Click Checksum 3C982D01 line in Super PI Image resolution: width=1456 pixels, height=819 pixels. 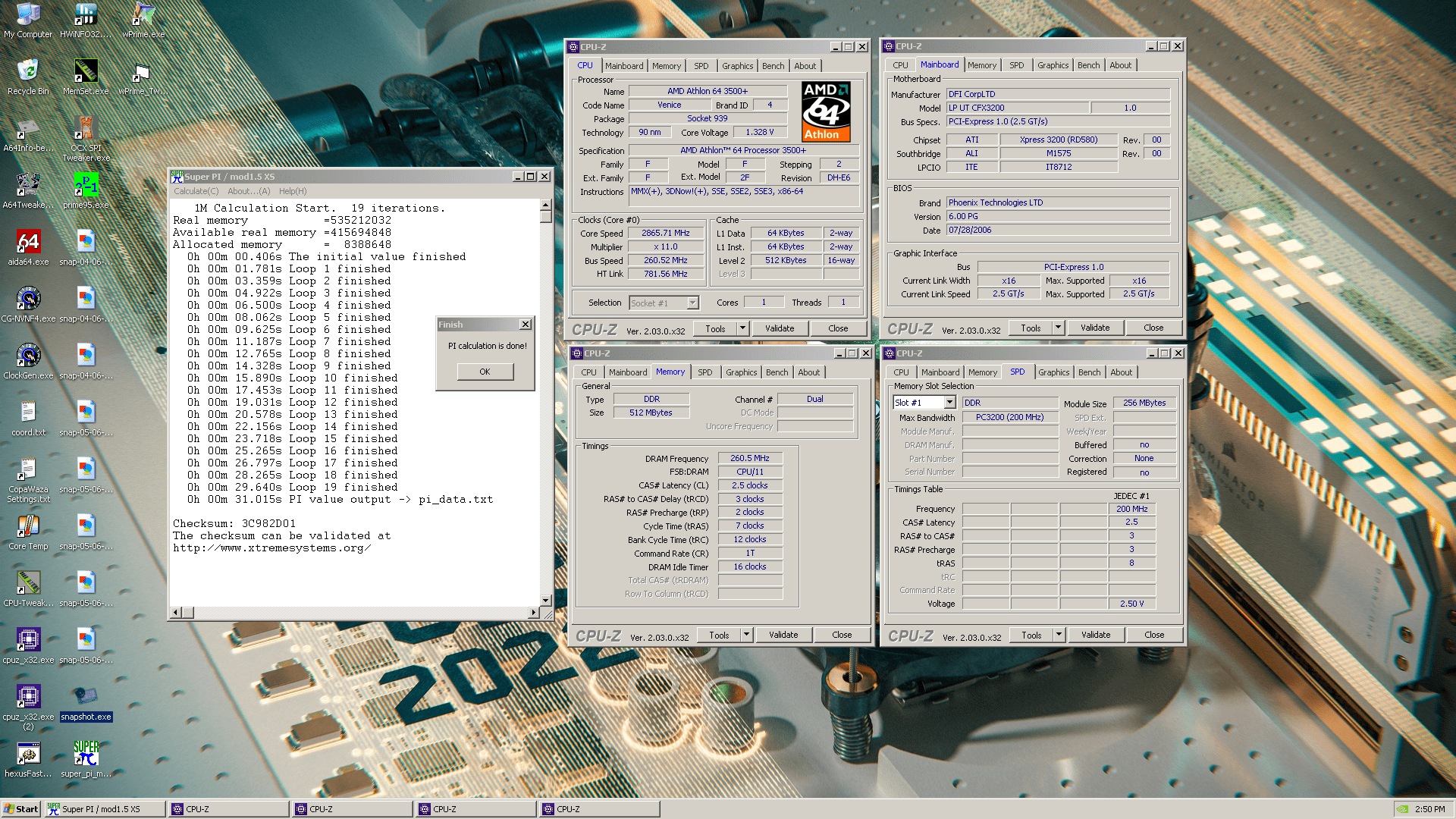click(234, 523)
